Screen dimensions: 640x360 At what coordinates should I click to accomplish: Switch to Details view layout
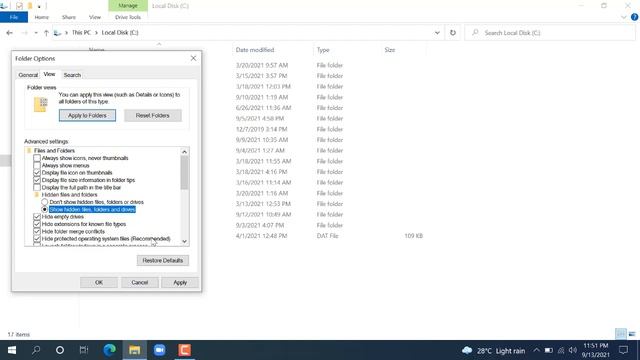coord(621,334)
